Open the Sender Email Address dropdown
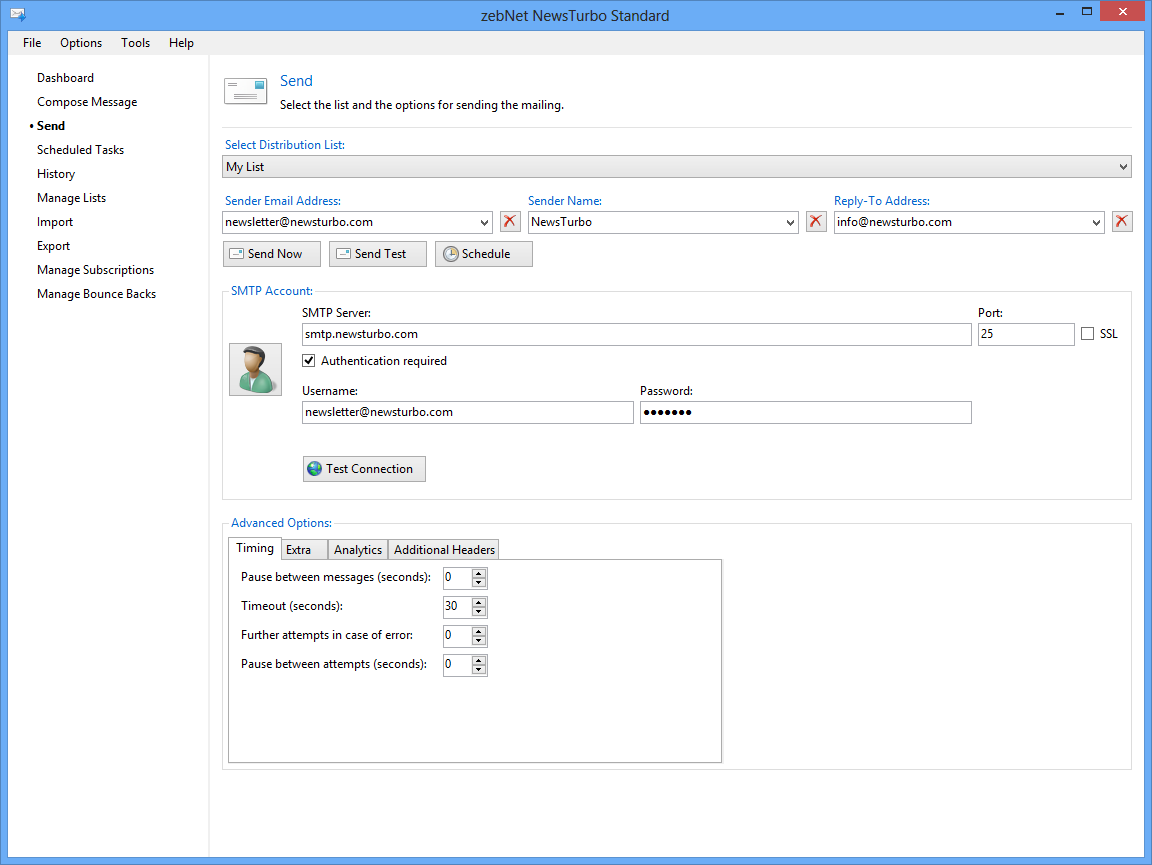The width and height of the screenshot is (1152, 865). point(485,222)
